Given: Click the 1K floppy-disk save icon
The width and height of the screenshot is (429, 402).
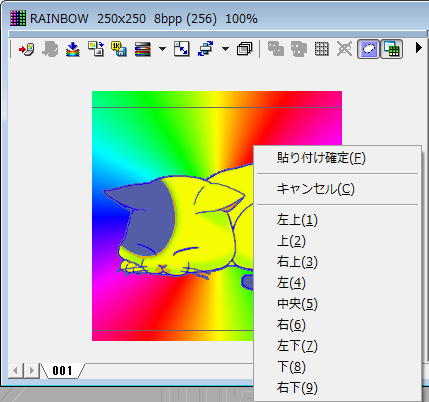Looking at the screenshot, I should [x=119, y=49].
